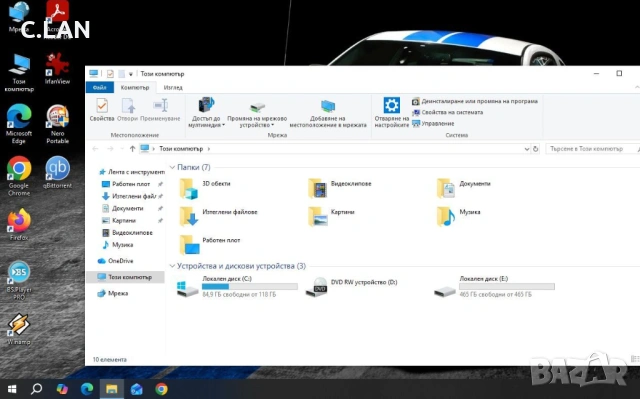Open Quick Access Toolbar customize dropdown
This screenshot has width=640, height=399.
point(131,74)
